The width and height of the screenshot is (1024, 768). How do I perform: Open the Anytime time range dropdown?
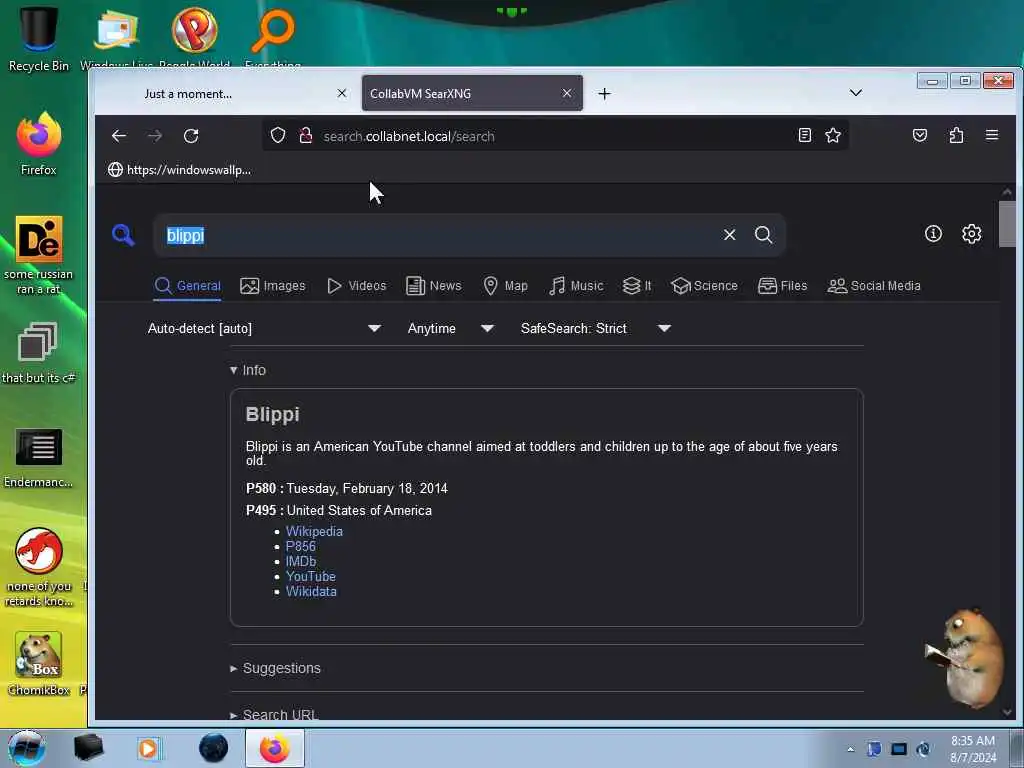(x=450, y=328)
